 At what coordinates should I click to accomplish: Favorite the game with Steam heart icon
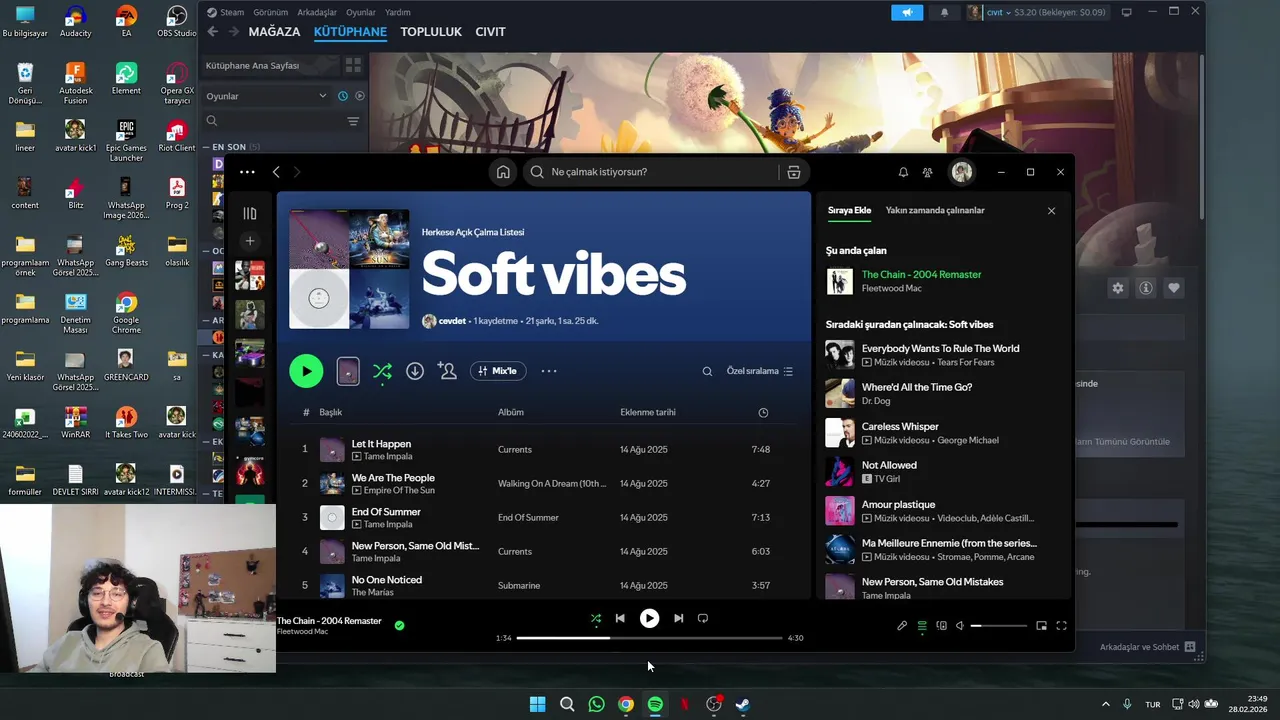tap(1174, 288)
